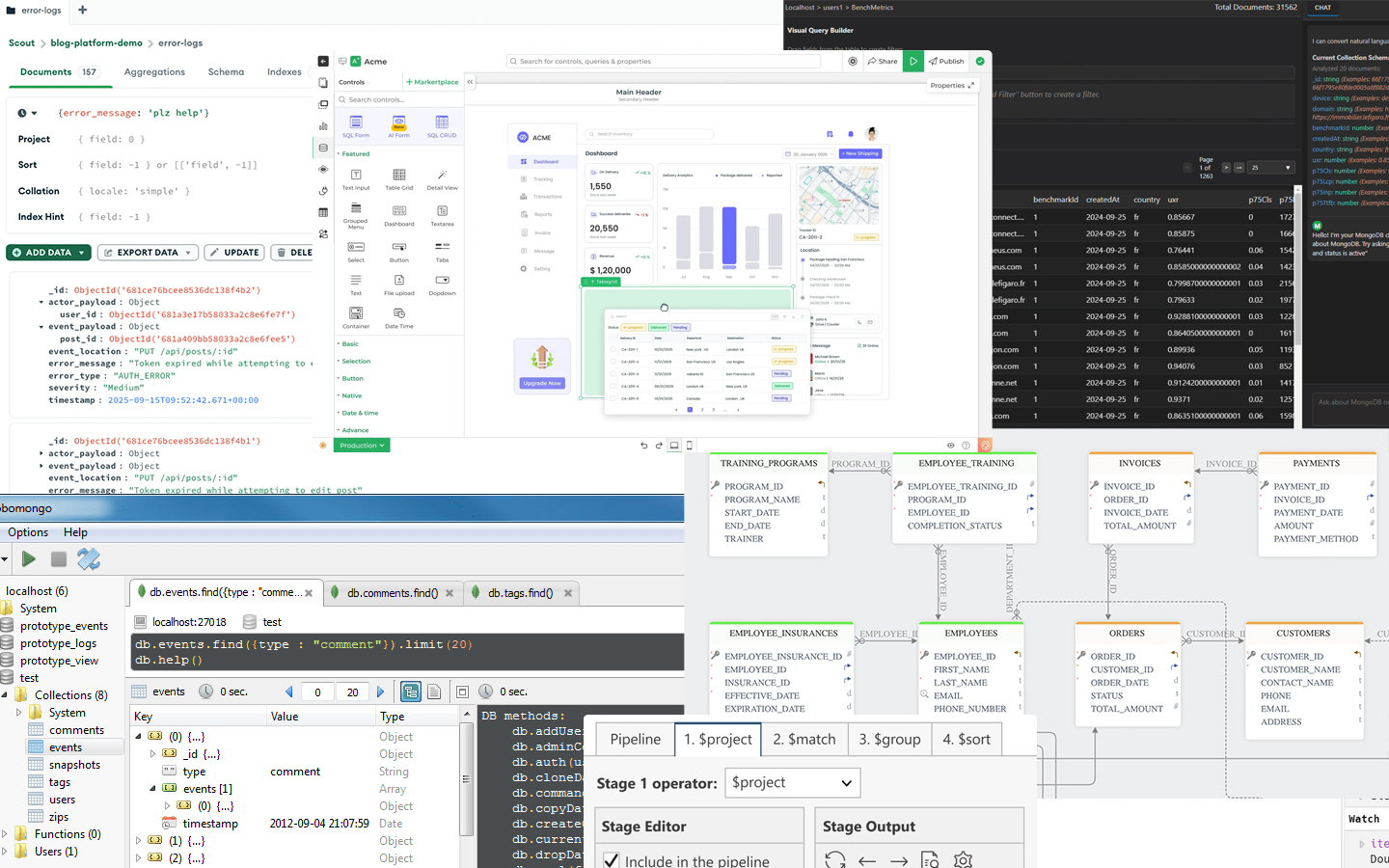Image resolution: width=1389 pixels, height=868 pixels.
Task: Click the Share button in Acme
Action: [x=883, y=61]
